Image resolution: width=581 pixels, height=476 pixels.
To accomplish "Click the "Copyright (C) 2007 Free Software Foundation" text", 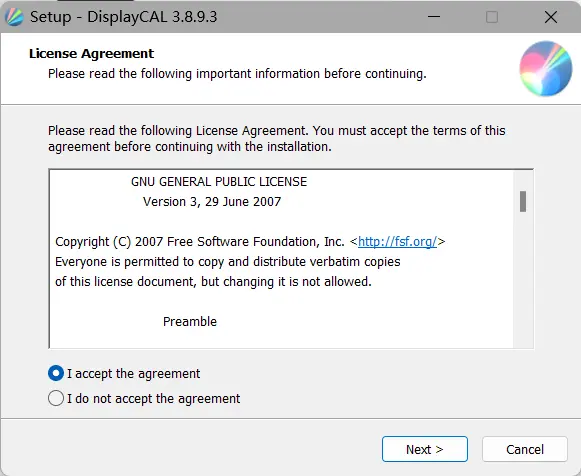I will pos(200,242).
